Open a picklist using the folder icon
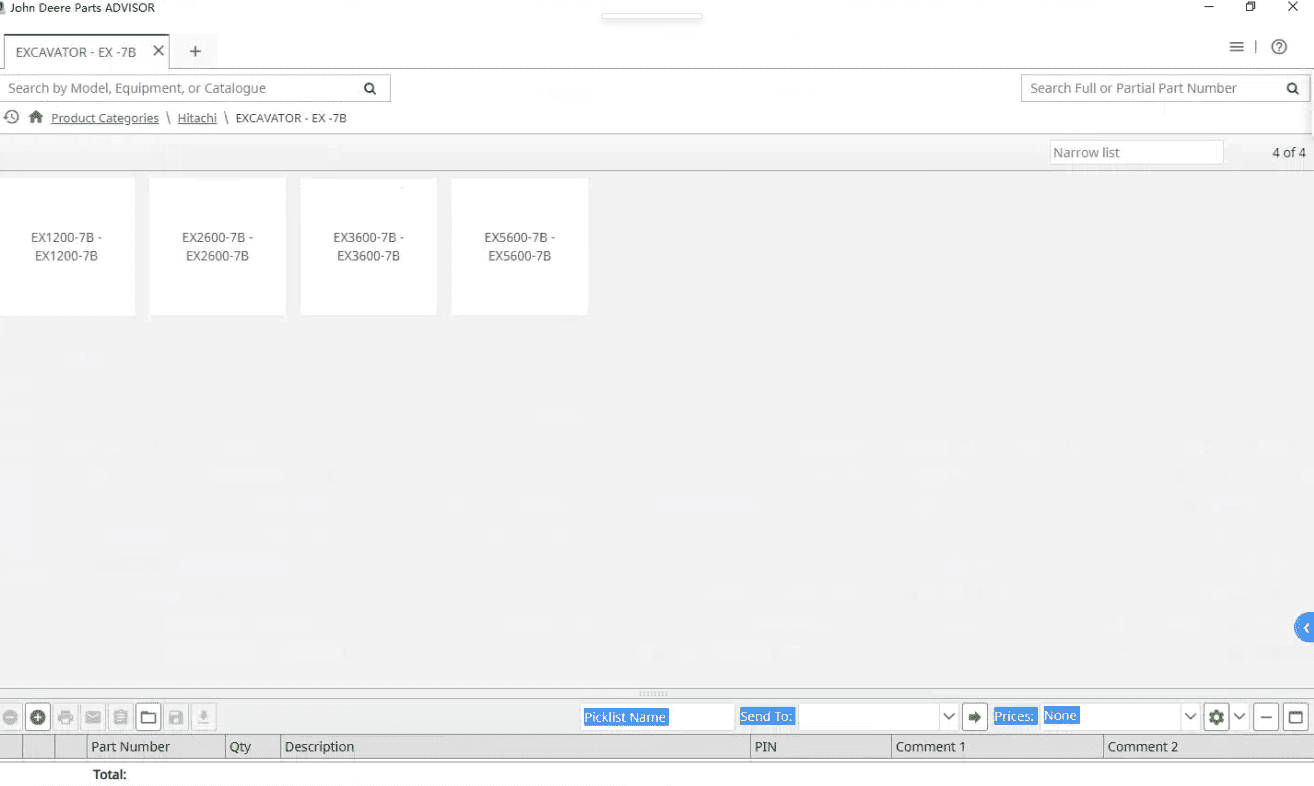Image resolution: width=1314 pixels, height=786 pixels. (x=148, y=717)
